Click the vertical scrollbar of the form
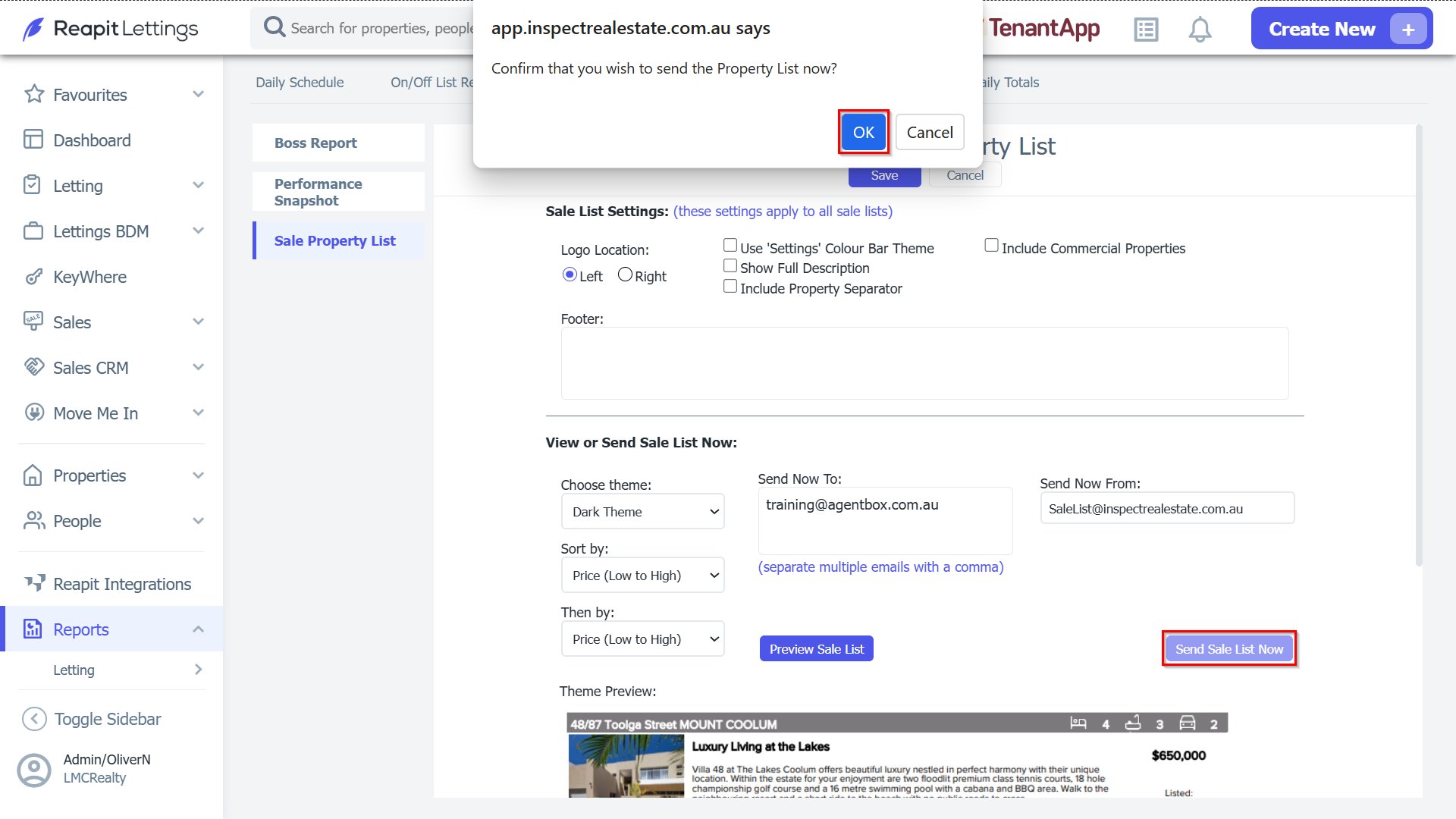The image size is (1456, 819). coord(1419,346)
